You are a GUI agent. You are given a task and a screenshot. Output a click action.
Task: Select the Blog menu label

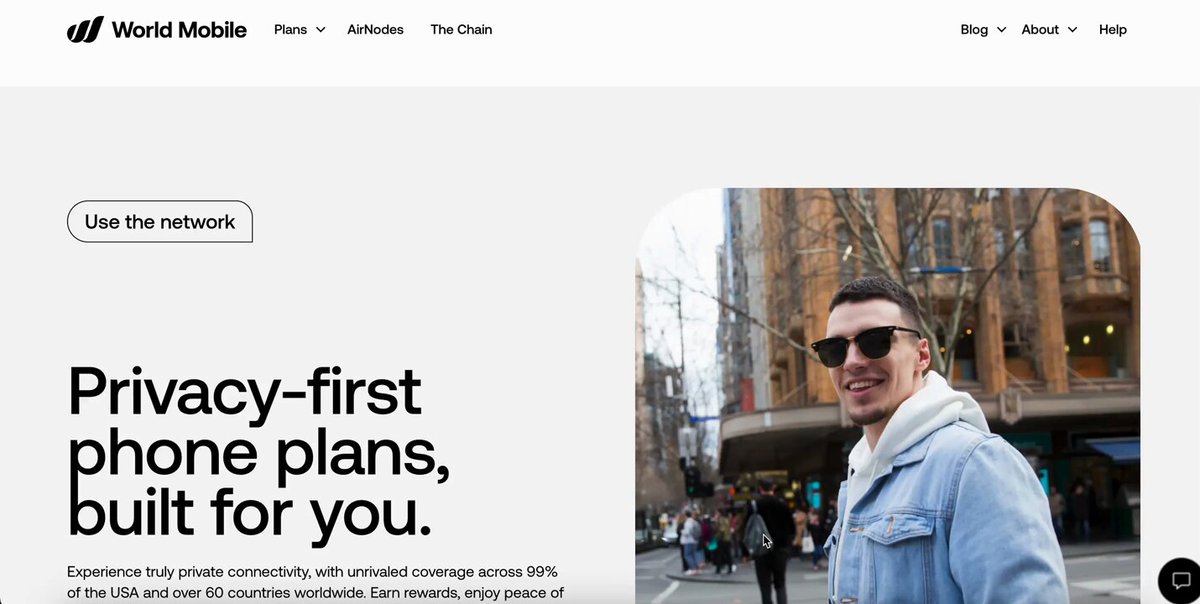coord(974,30)
